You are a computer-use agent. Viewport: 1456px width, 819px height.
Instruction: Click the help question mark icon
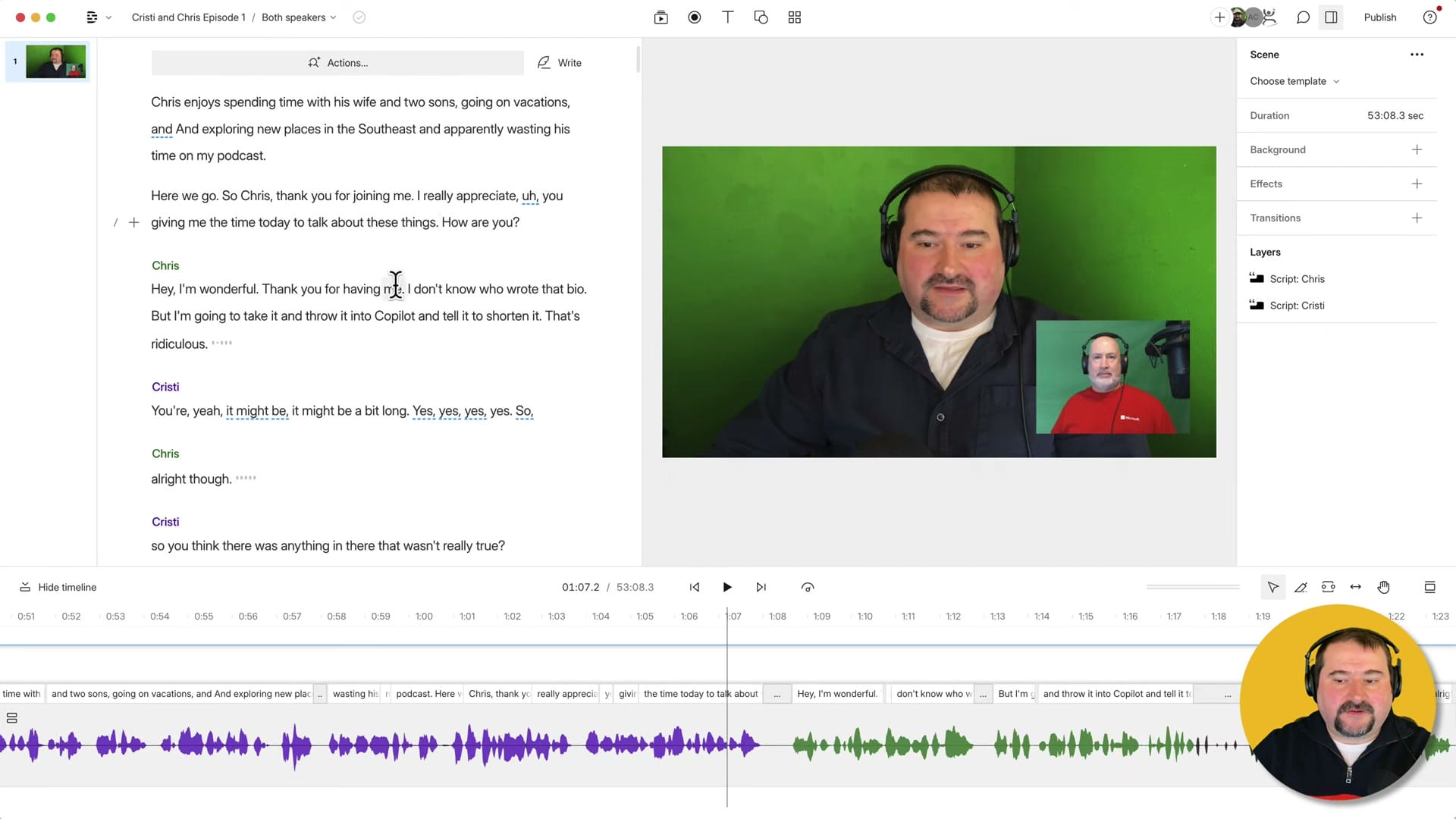[x=1430, y=17]
